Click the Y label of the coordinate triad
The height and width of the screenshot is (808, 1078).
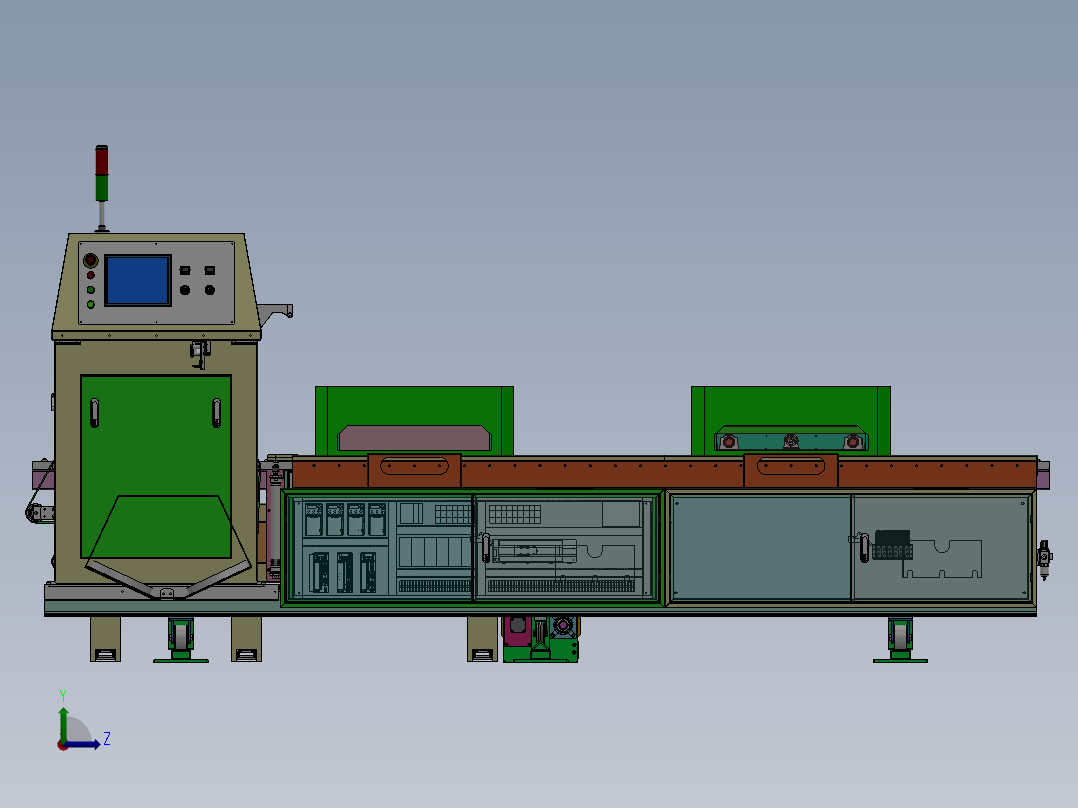pos(63,696)
